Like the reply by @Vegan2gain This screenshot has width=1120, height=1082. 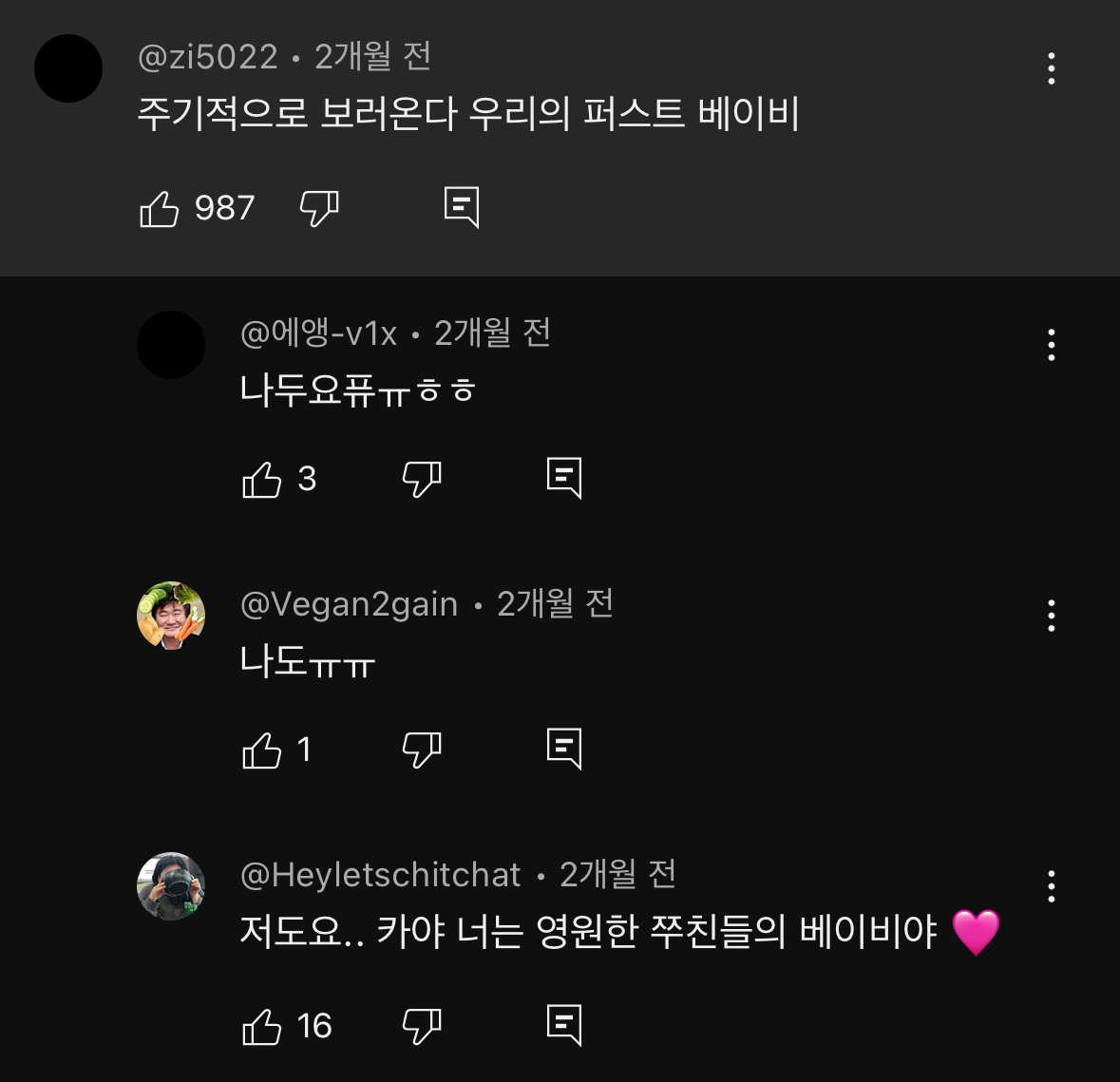(x=262, y=750)
